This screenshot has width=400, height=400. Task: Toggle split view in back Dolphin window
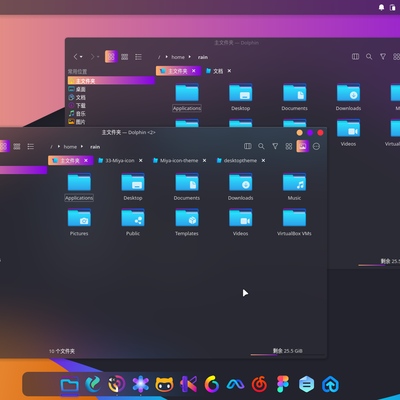coord(355,57)
